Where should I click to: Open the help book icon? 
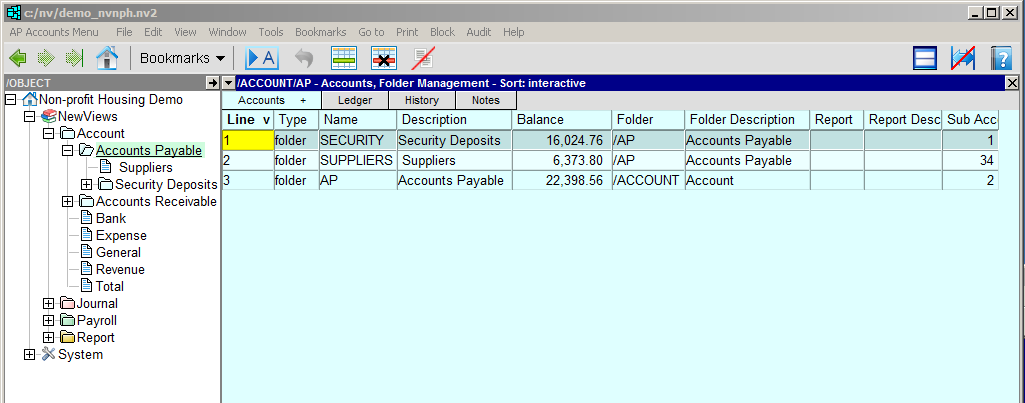click(1001, 58)
